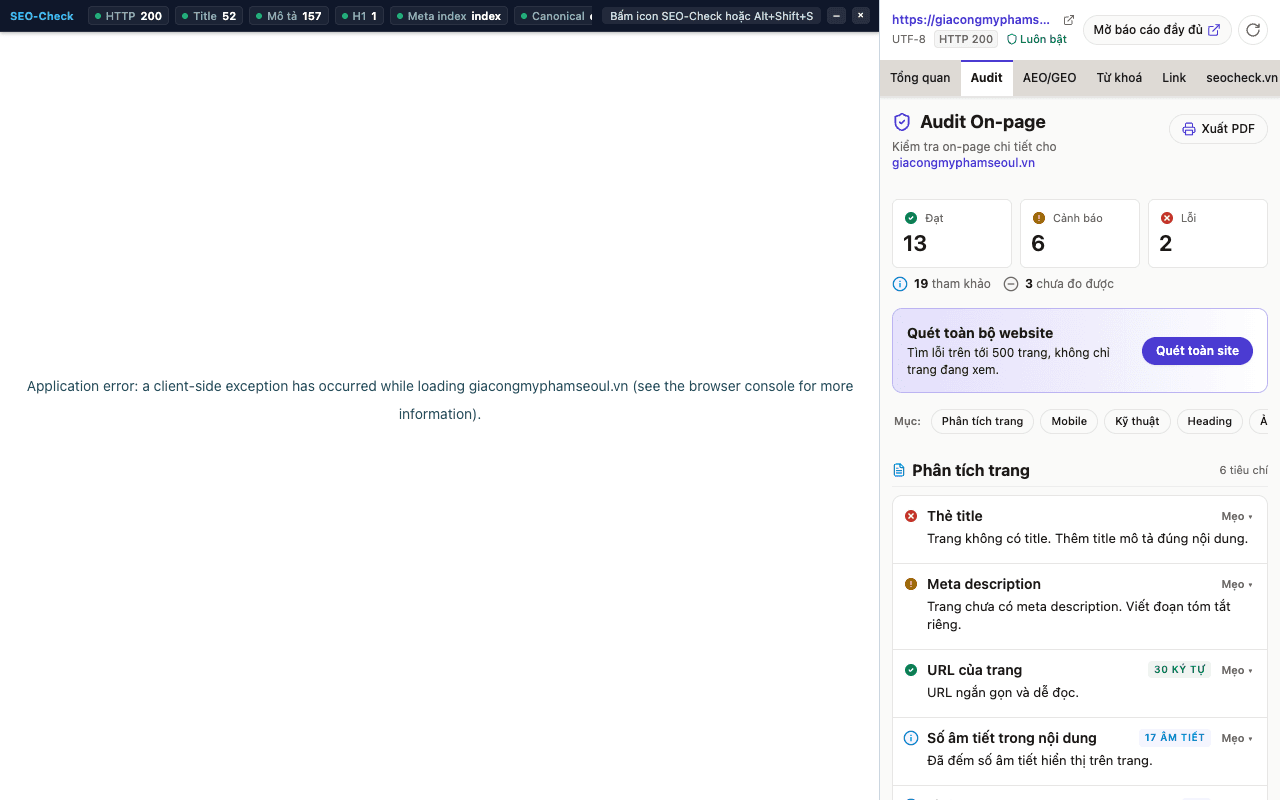Image resolution: width=1280 pixels, height=800 pixels.
Task: Click the red error icon on Thẻ title
Action: [911, 516]
